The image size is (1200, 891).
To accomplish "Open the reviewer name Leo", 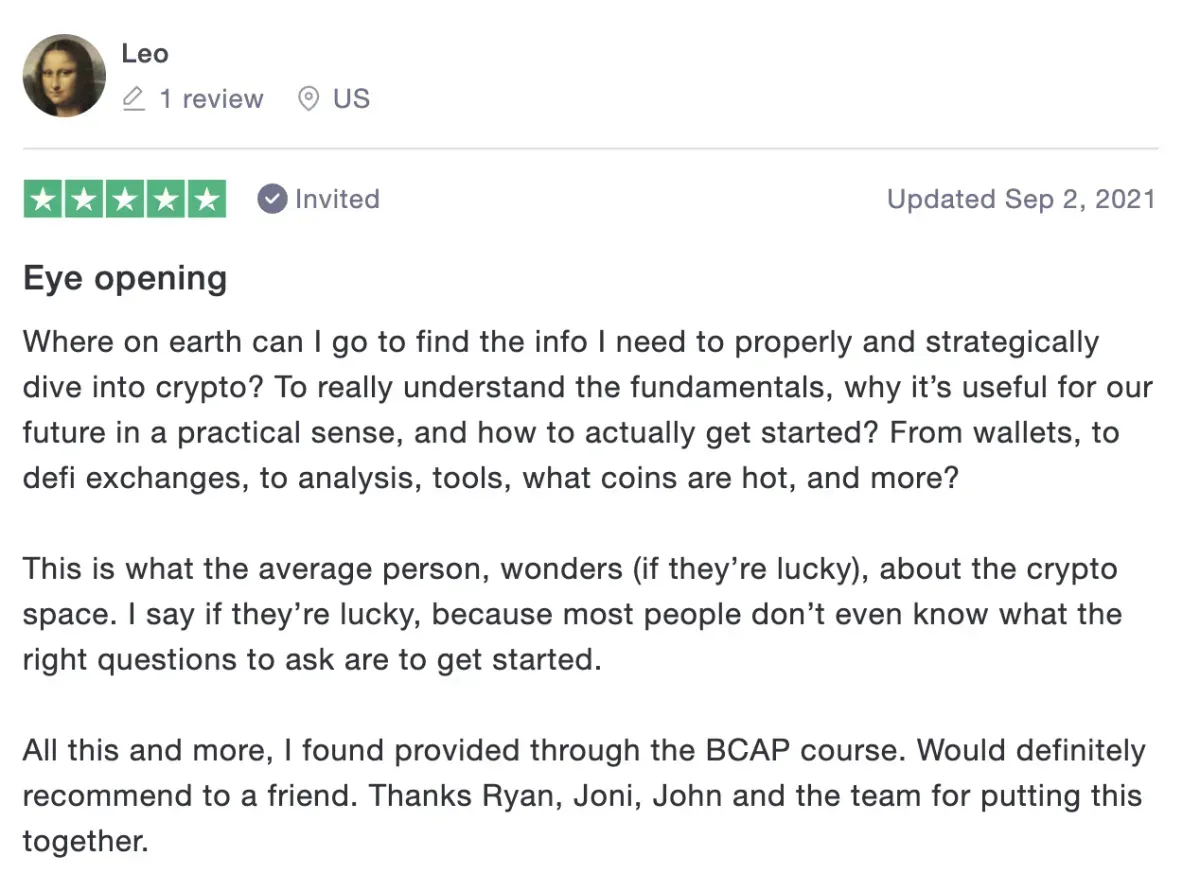I will pos(145,53).
